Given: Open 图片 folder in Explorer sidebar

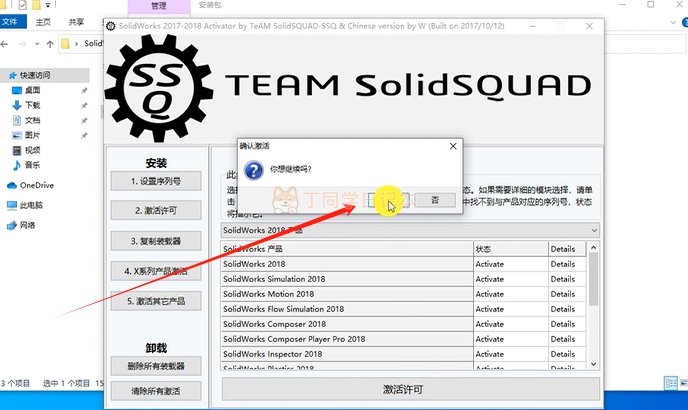Looking at the screenshot, I should 32,135.
